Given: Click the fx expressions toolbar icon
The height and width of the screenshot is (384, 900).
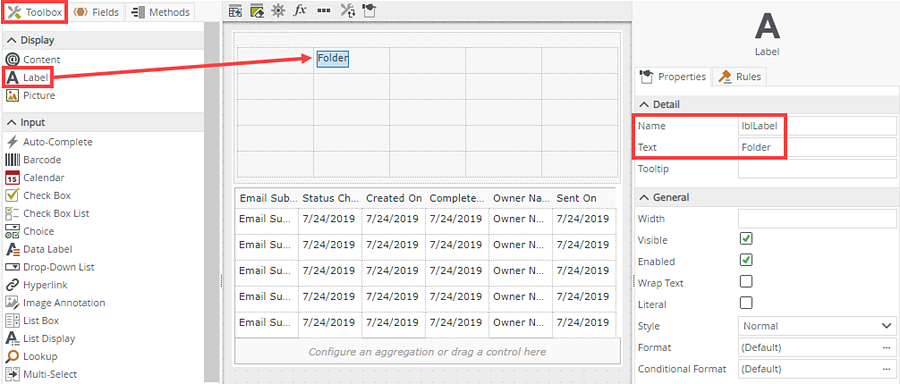Looking at the screenshot, I should tap(300, 10).
